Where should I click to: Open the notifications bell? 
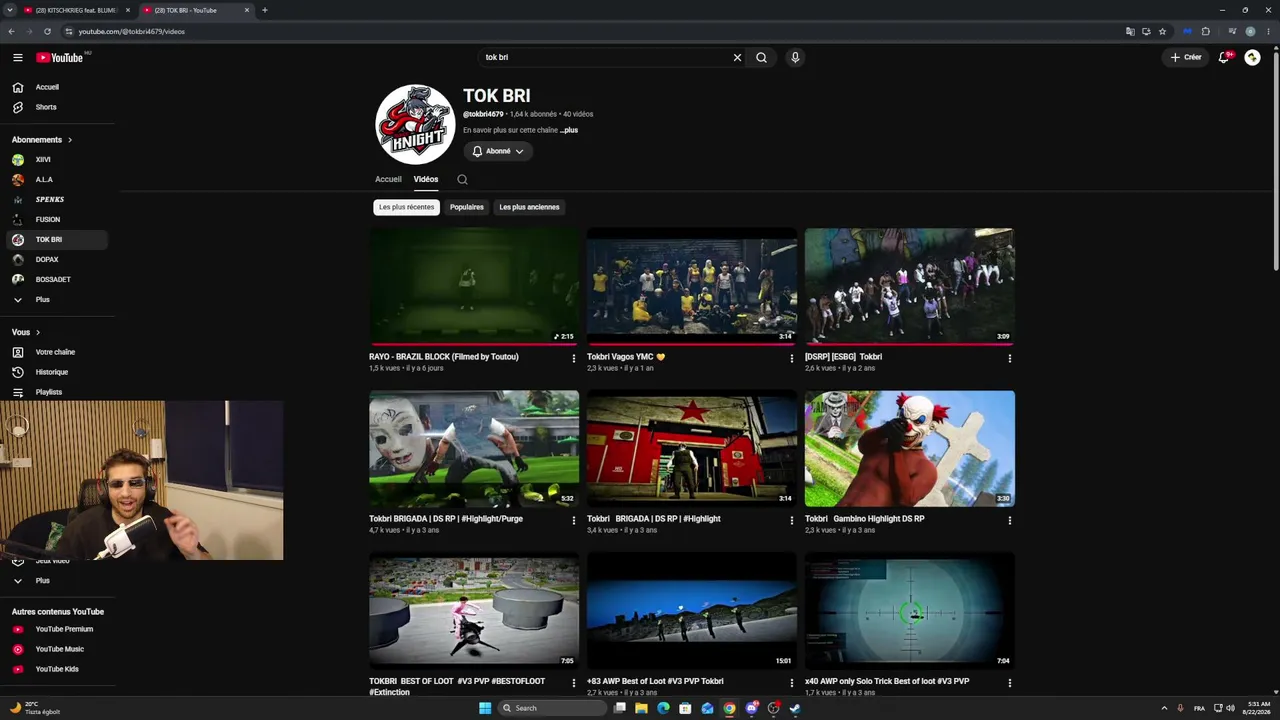tap(1224, 58)
